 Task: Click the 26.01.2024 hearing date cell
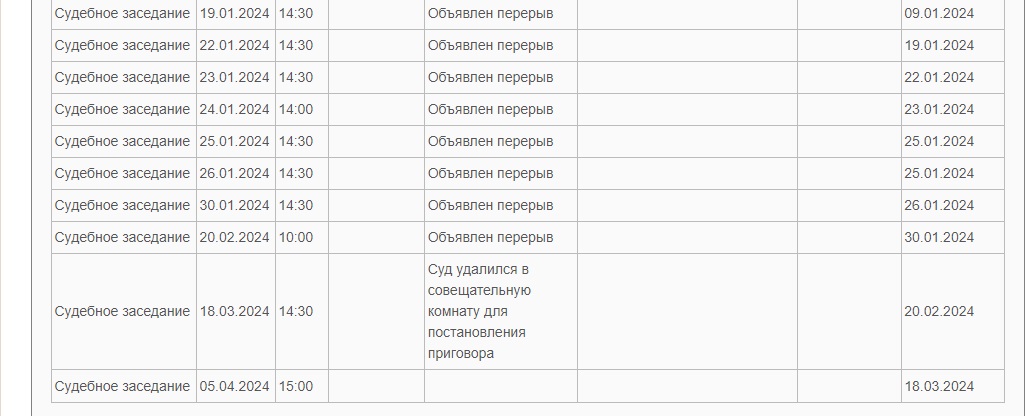(x=235, y=174)
